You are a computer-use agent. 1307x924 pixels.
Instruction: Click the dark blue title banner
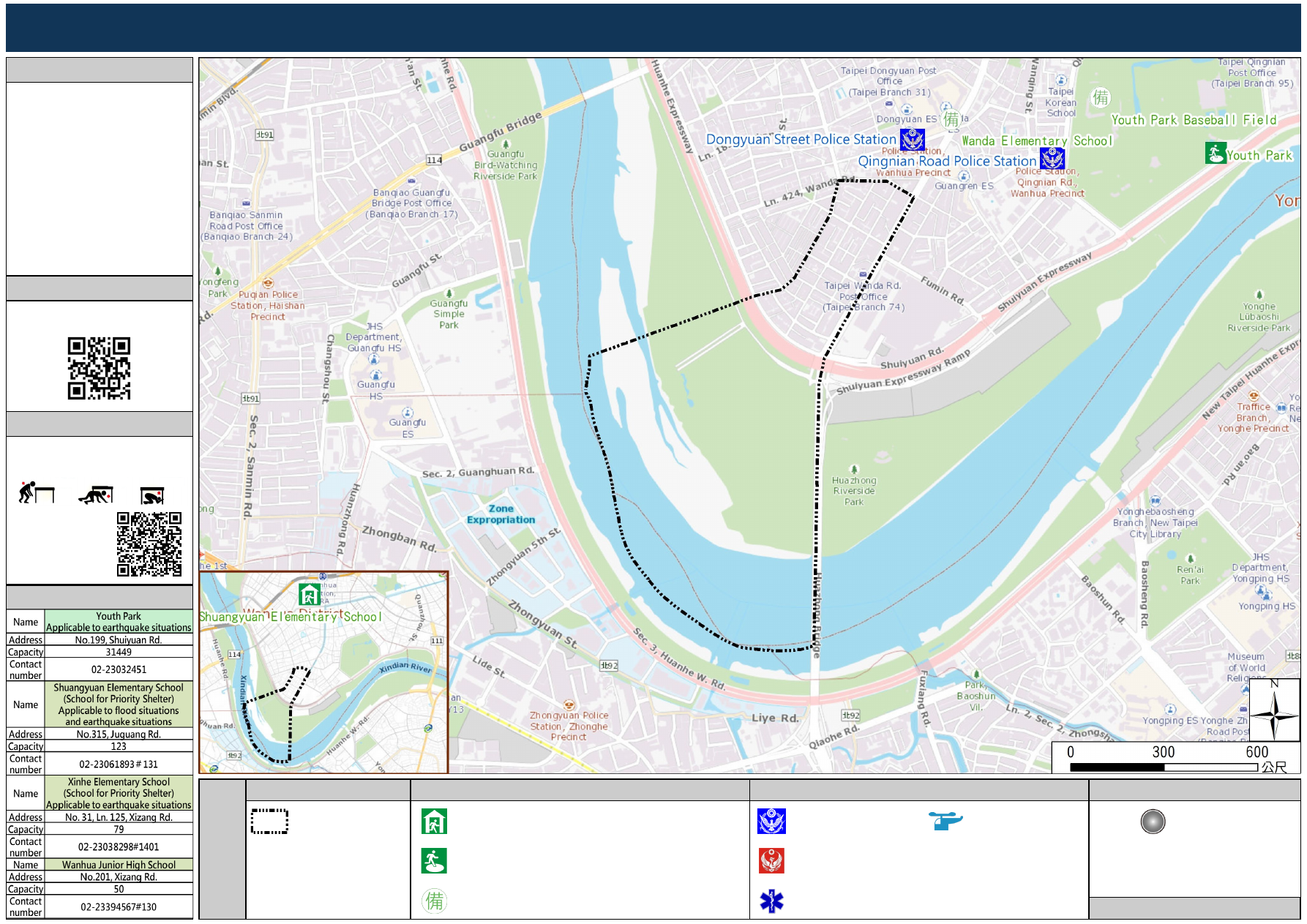tap(653, 28)
